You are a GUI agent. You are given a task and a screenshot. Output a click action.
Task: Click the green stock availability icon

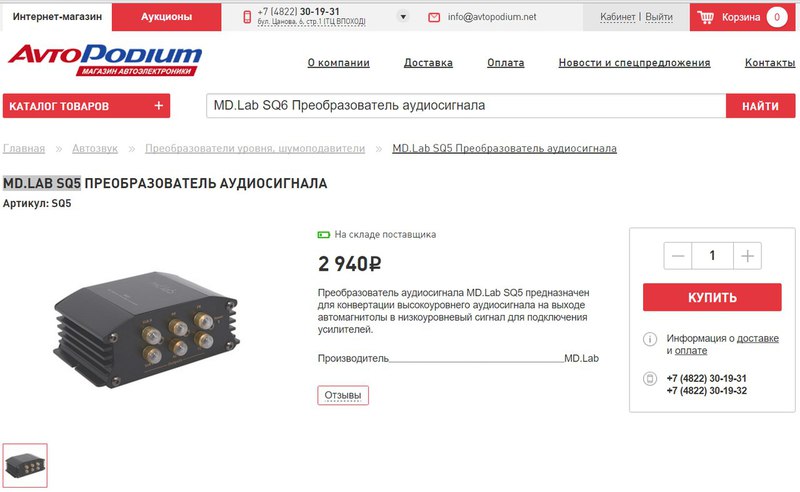tap(323, 235)
